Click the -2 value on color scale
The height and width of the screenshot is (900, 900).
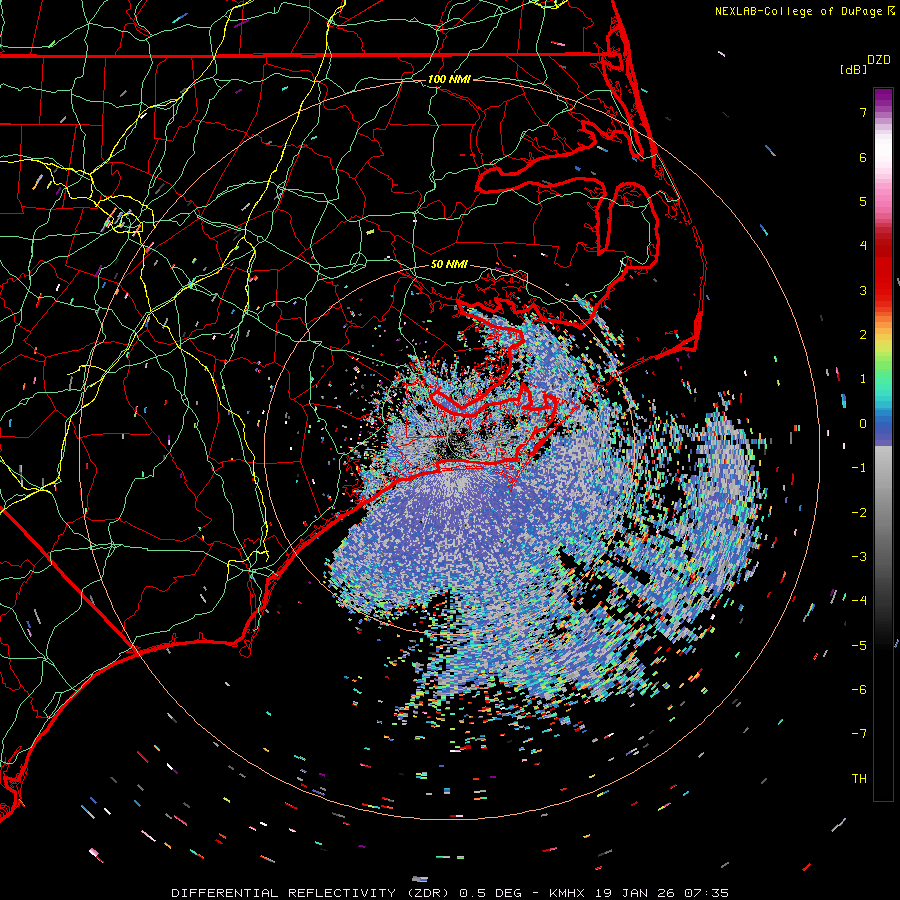tap(859, 513)
